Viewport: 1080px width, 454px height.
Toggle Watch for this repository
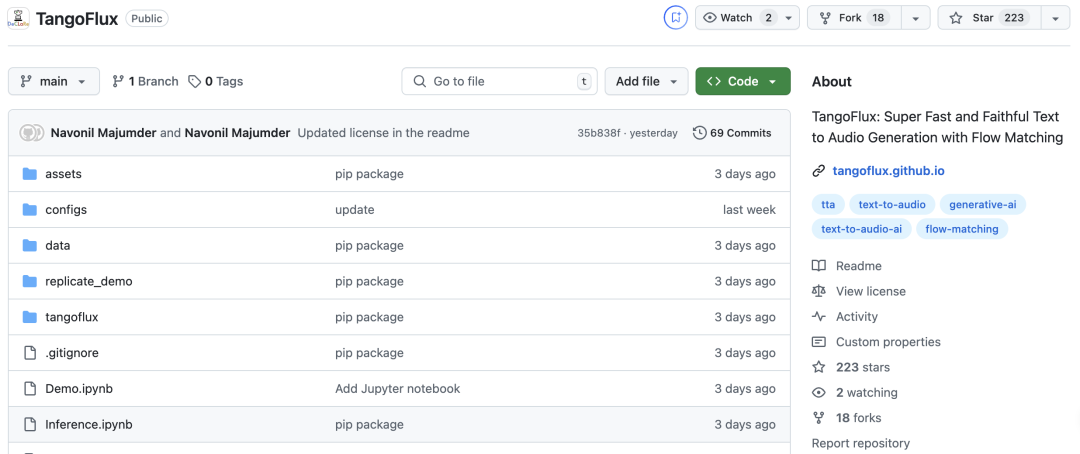tap(738, 18)
